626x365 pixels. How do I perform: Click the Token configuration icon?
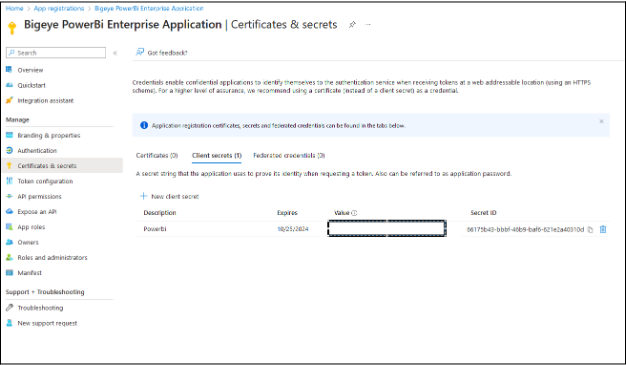coord(9,181)
